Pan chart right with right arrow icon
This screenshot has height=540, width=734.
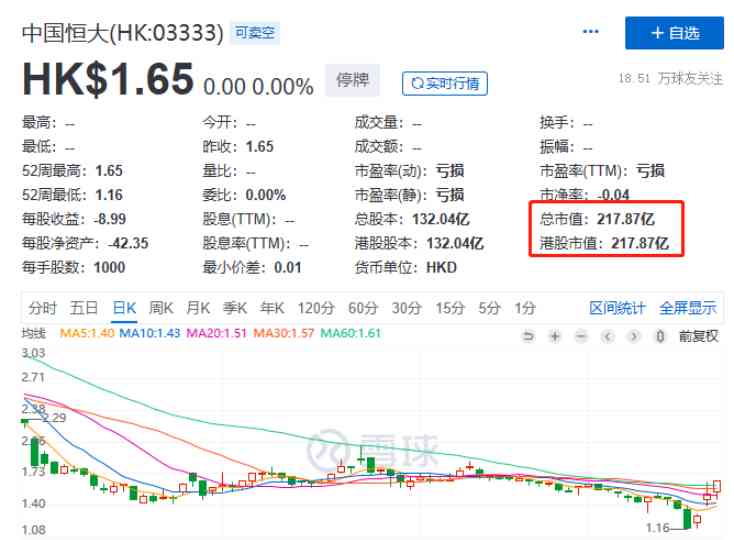634,336
